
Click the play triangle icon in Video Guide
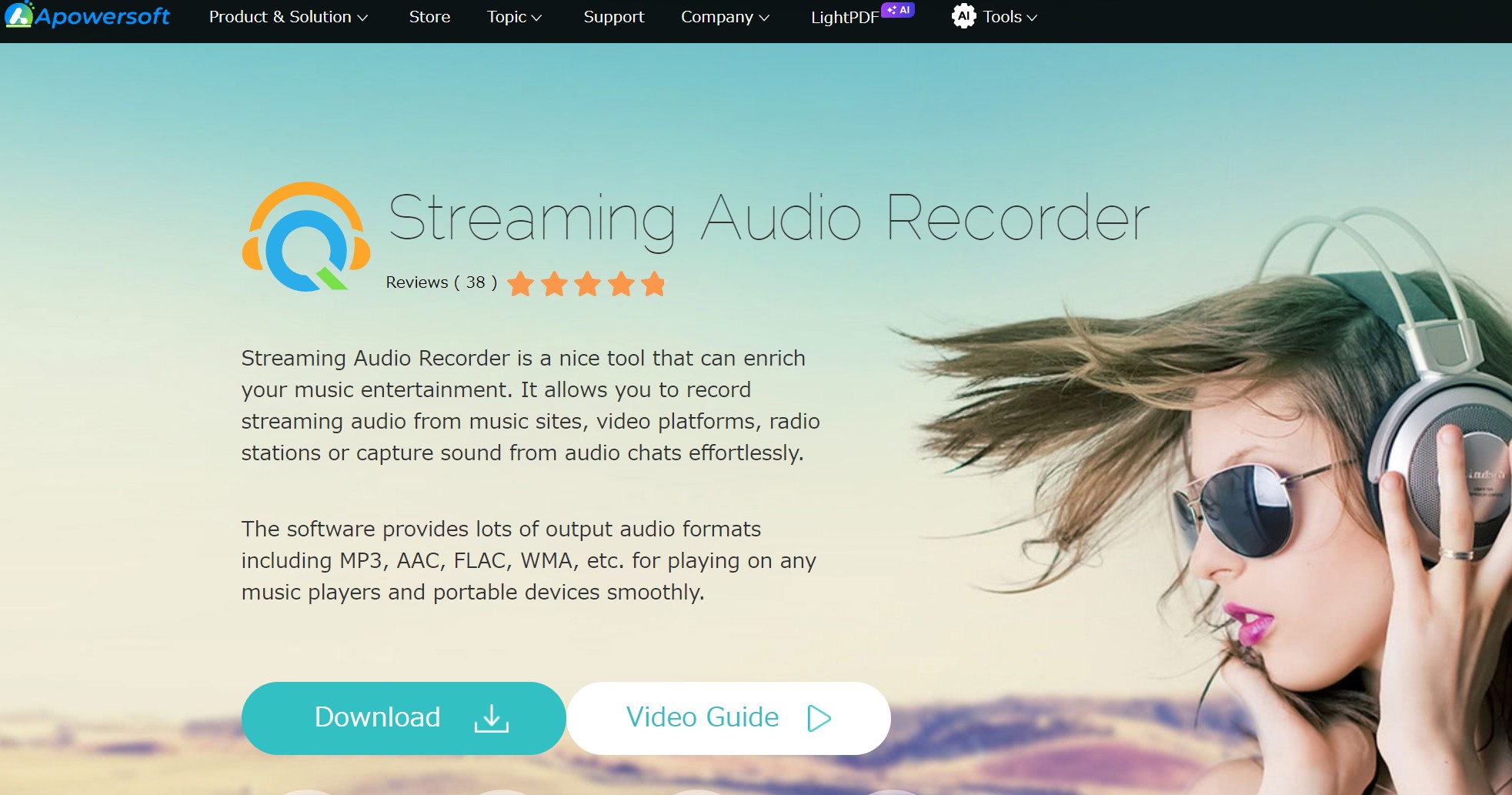[x=819, y=718]
